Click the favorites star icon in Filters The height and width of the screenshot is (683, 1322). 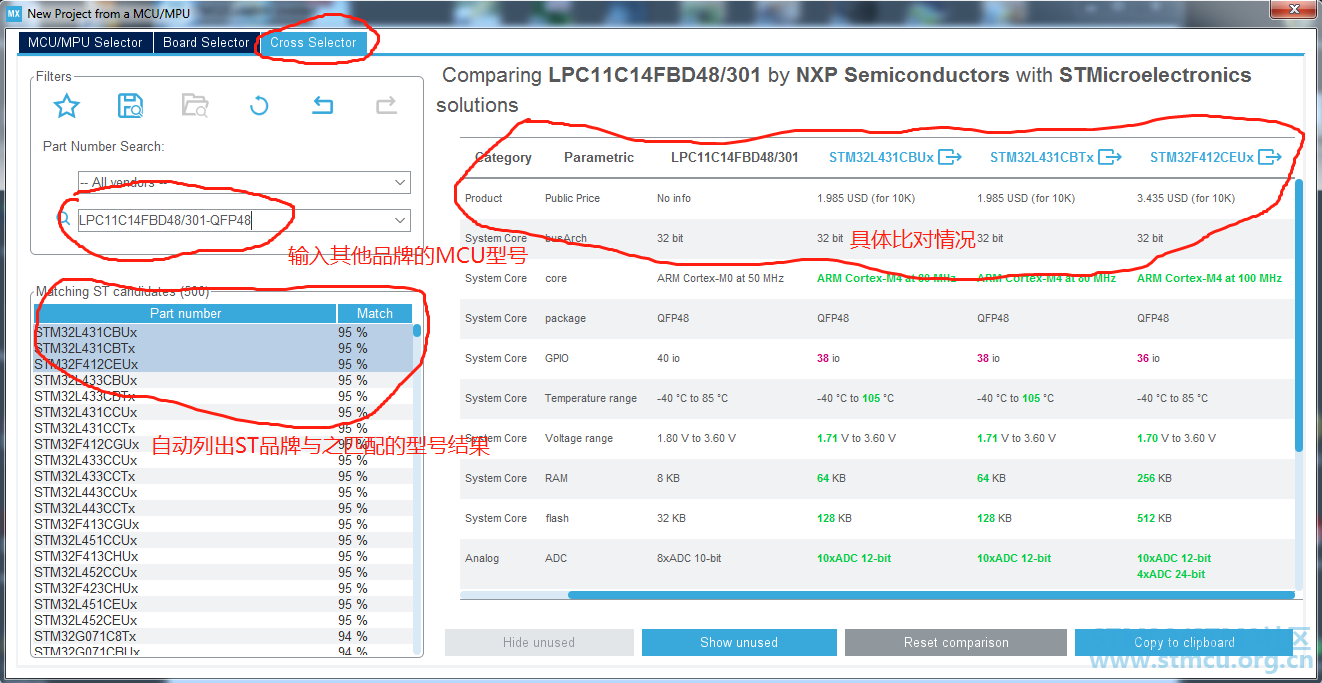[x=67, y=105]
